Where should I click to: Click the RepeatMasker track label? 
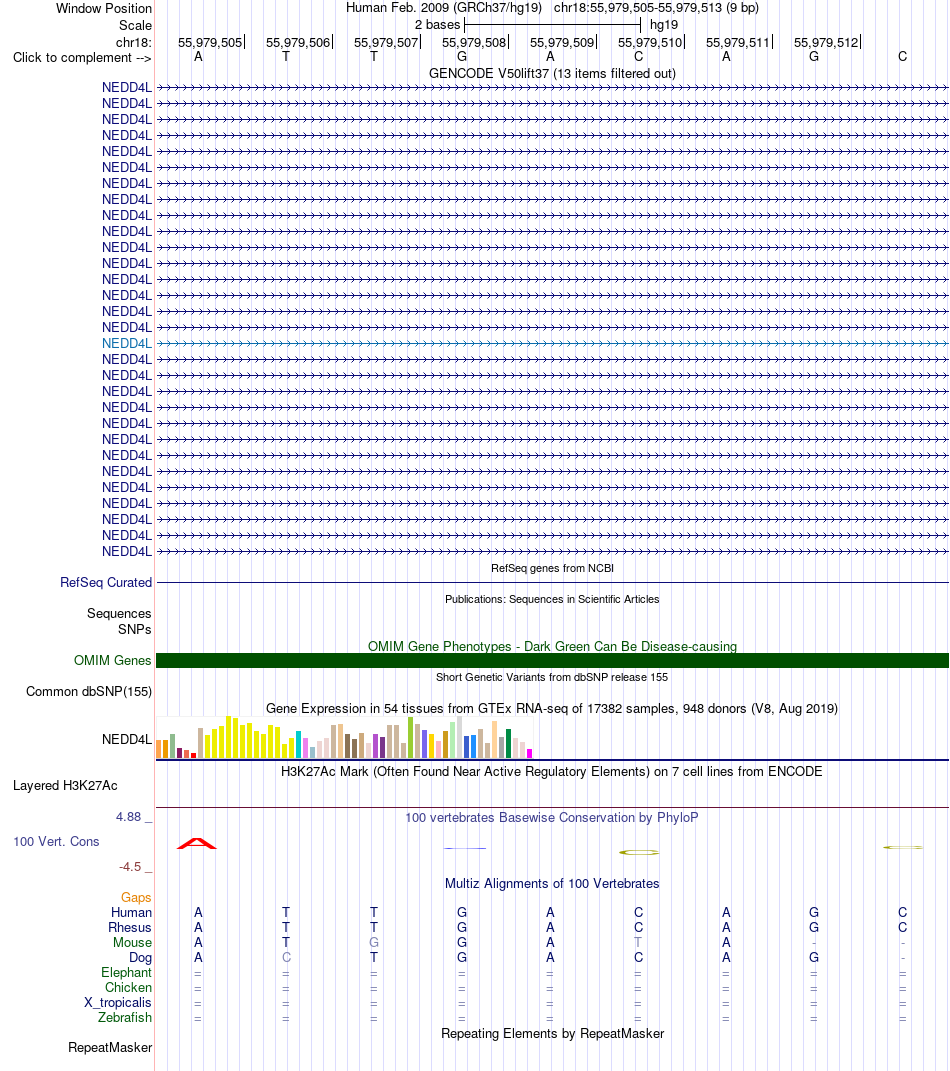point(110,1048)
